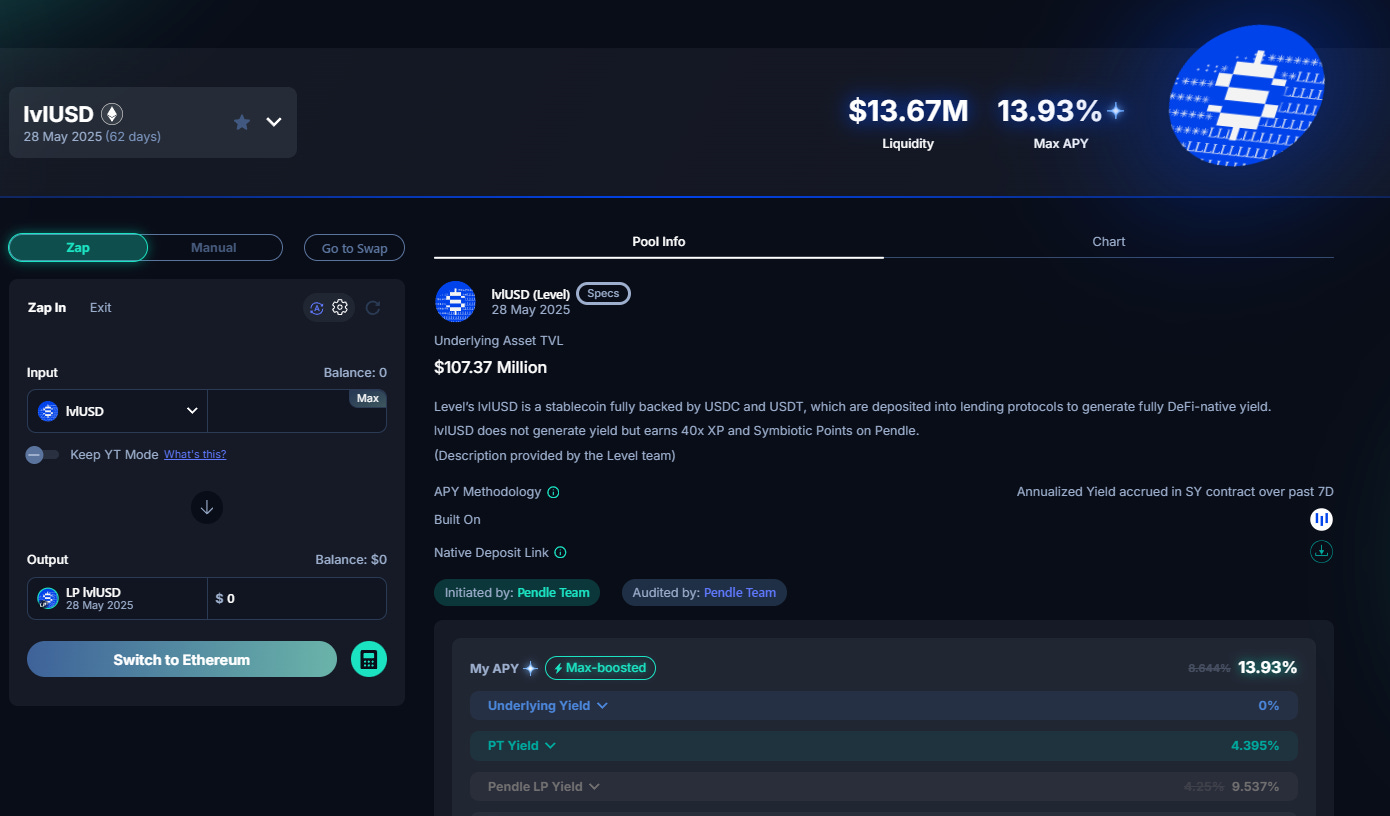Click the sparkle icon beside My APY
This screenshot has height=816, width=1390.
531,668
